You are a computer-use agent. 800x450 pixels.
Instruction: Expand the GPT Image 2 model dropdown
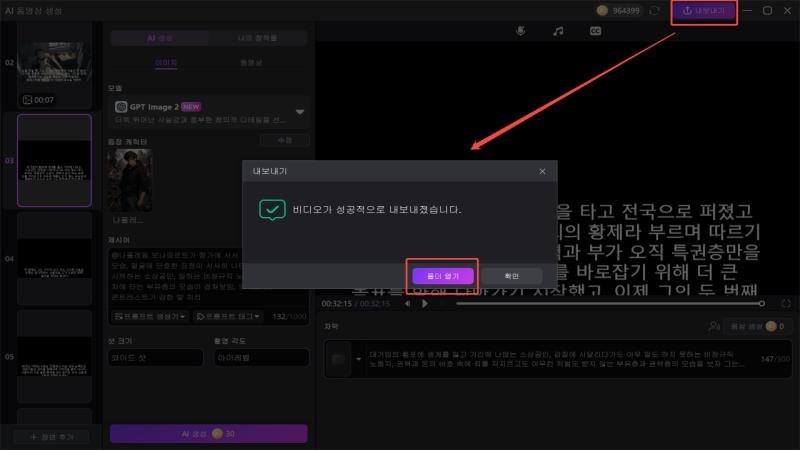click(x=300, y=112)
